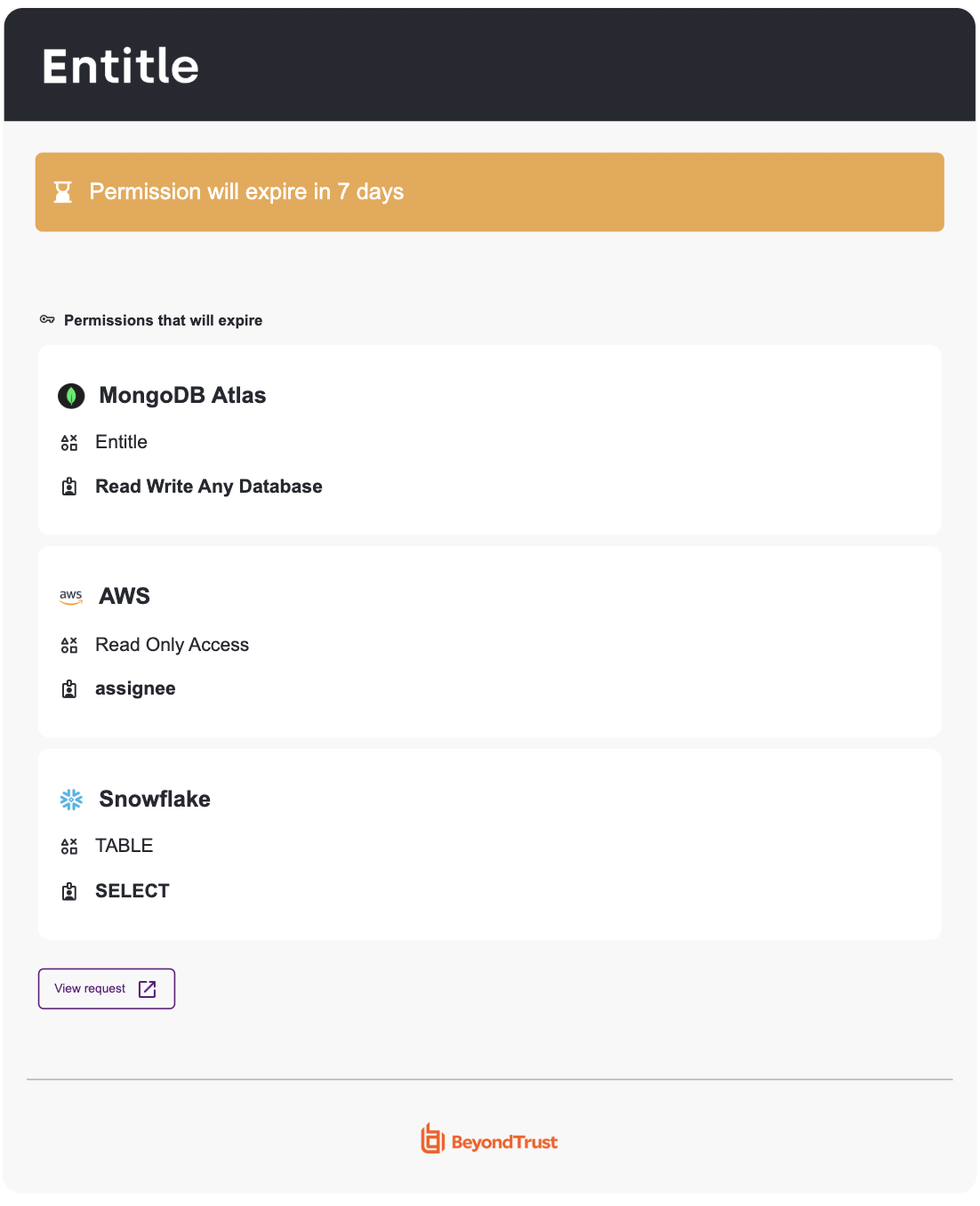
Task: Click the AWS logo icon
Action: (71, 597)
